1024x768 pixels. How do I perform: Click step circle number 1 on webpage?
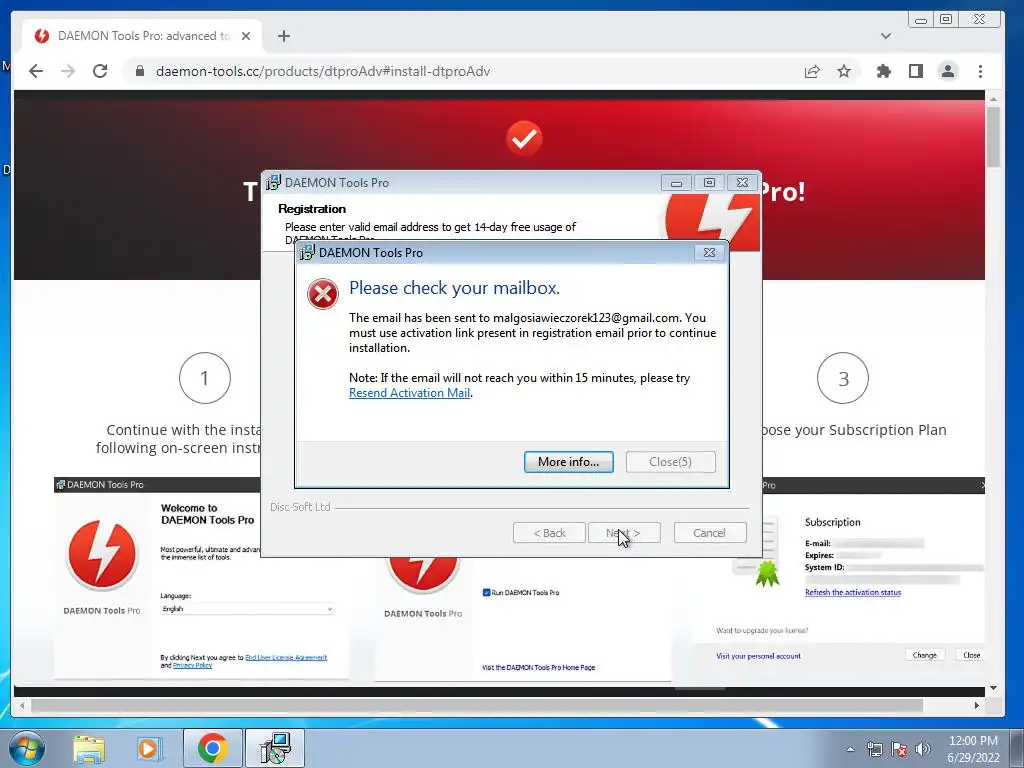[204, 378]
